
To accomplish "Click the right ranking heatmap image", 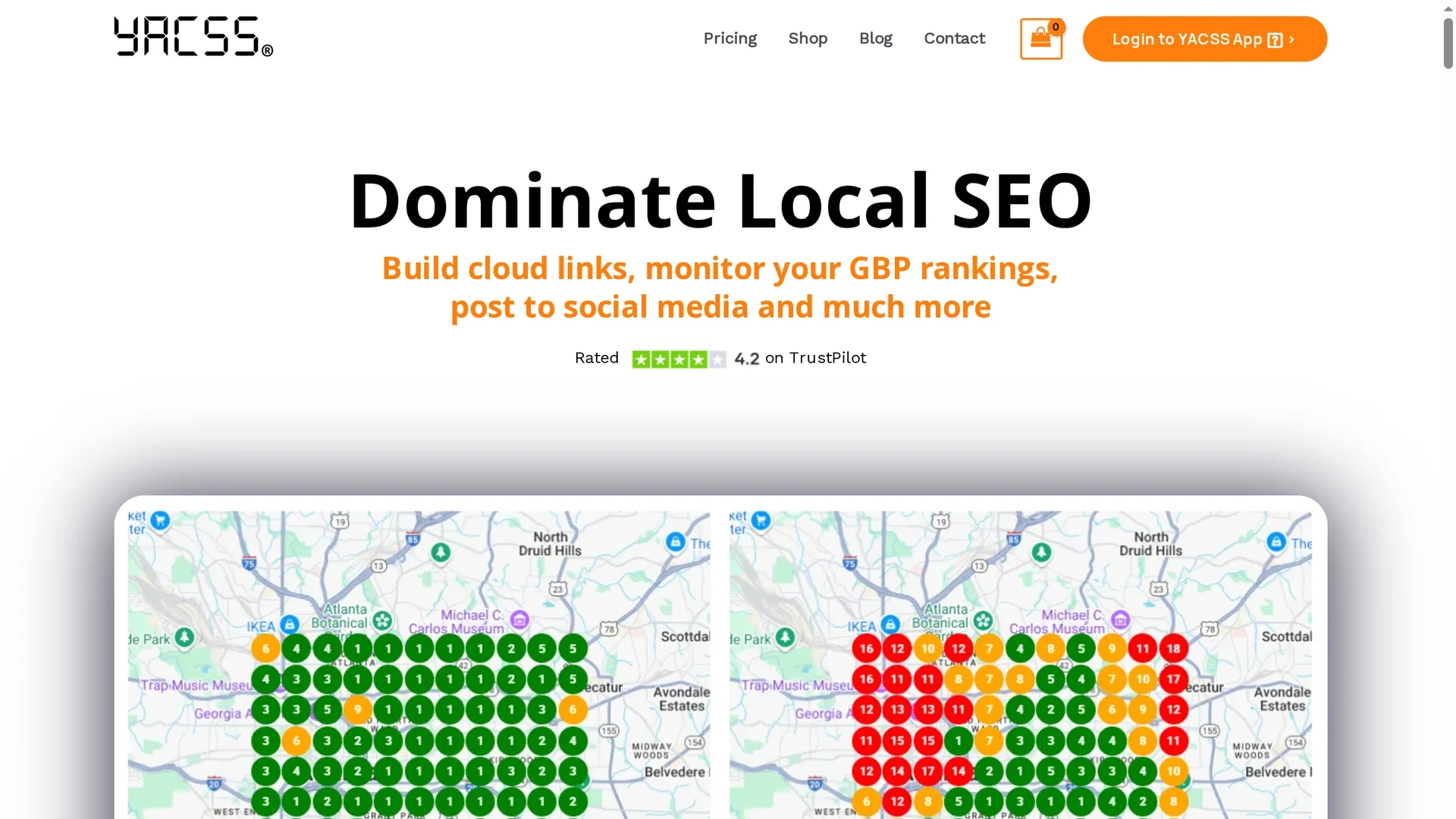I will click(x=1020, y=664).
